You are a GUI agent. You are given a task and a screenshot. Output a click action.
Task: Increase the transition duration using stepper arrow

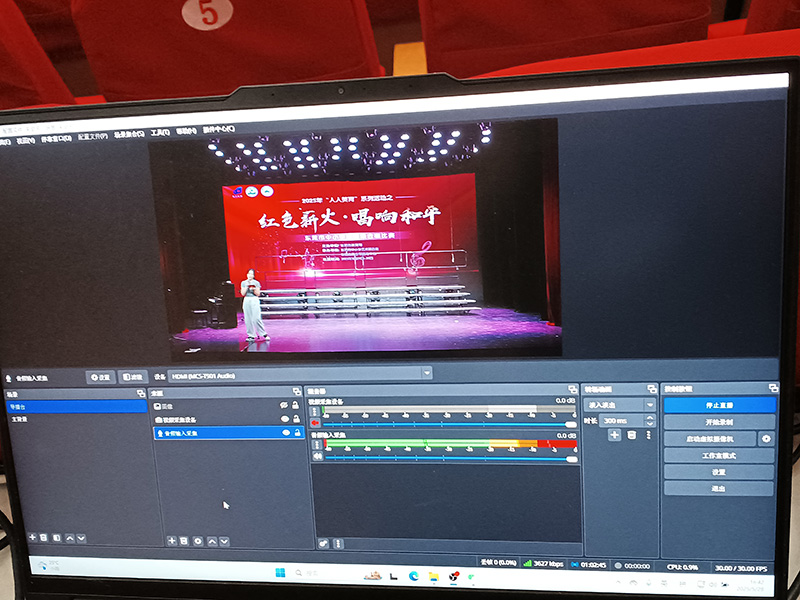pos(650,418)
